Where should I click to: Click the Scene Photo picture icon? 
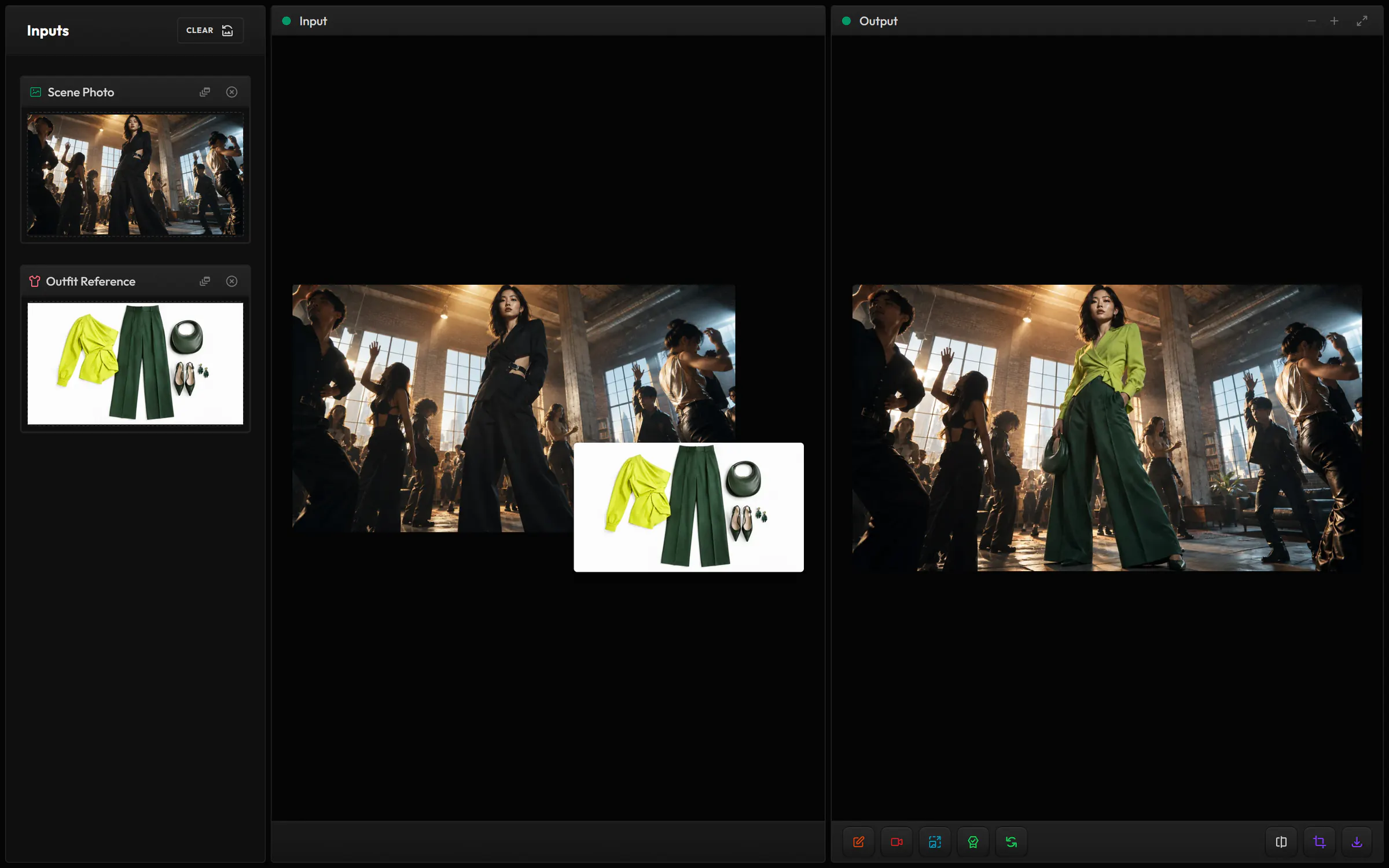coord(35,92)
